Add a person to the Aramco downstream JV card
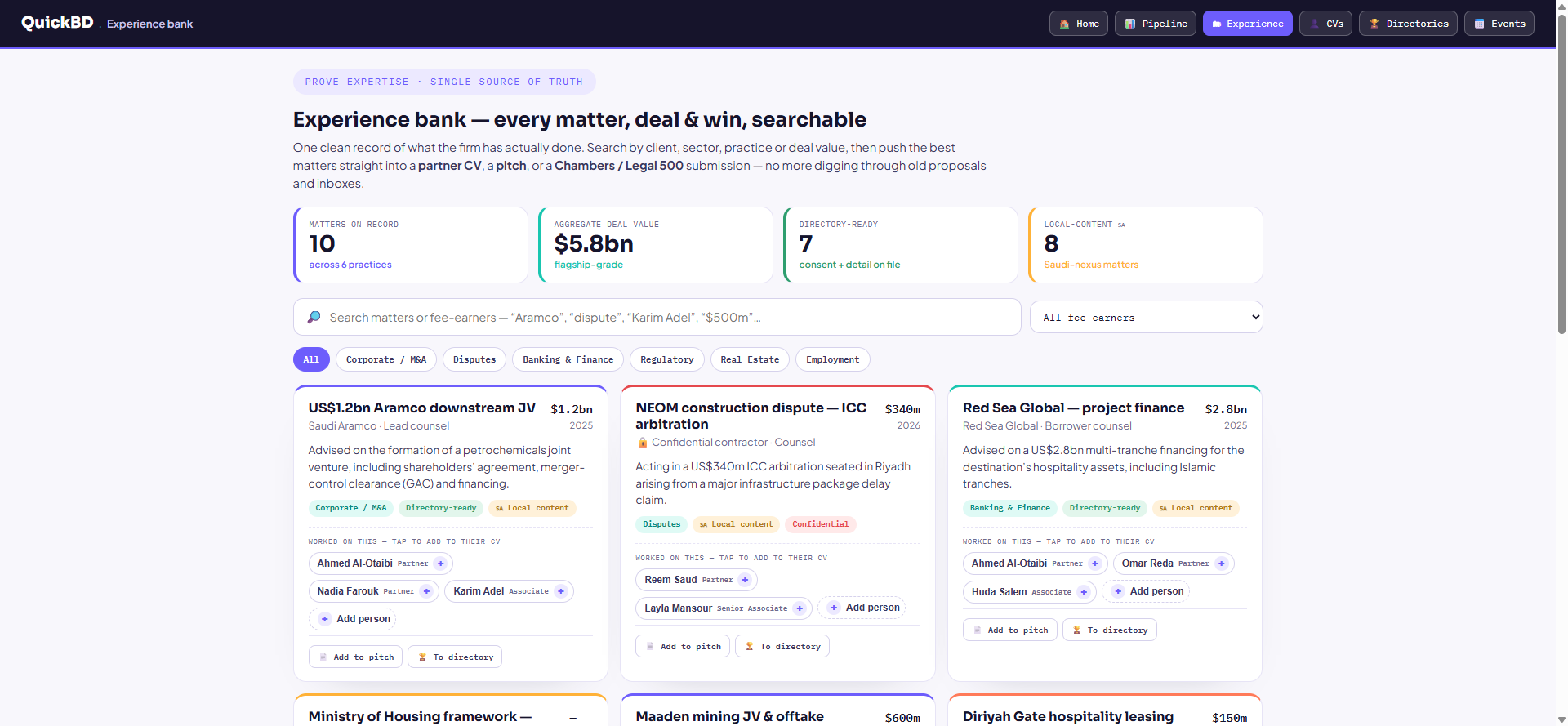This screenshot has width=1568, height=726. click(353, 619)
